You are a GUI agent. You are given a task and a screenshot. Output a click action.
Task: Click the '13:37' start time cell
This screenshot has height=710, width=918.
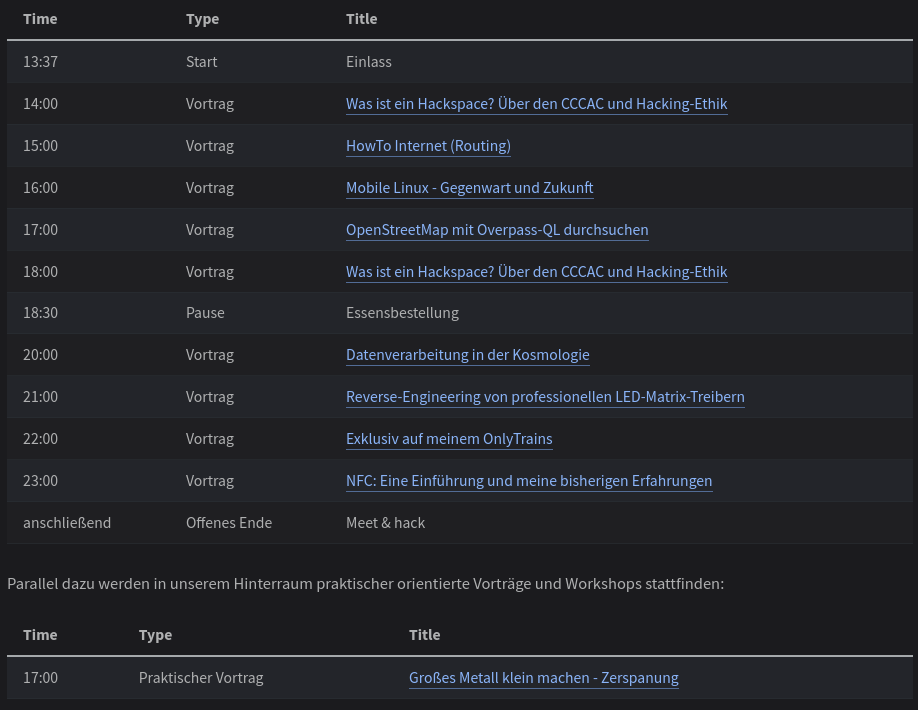[41, 62]
